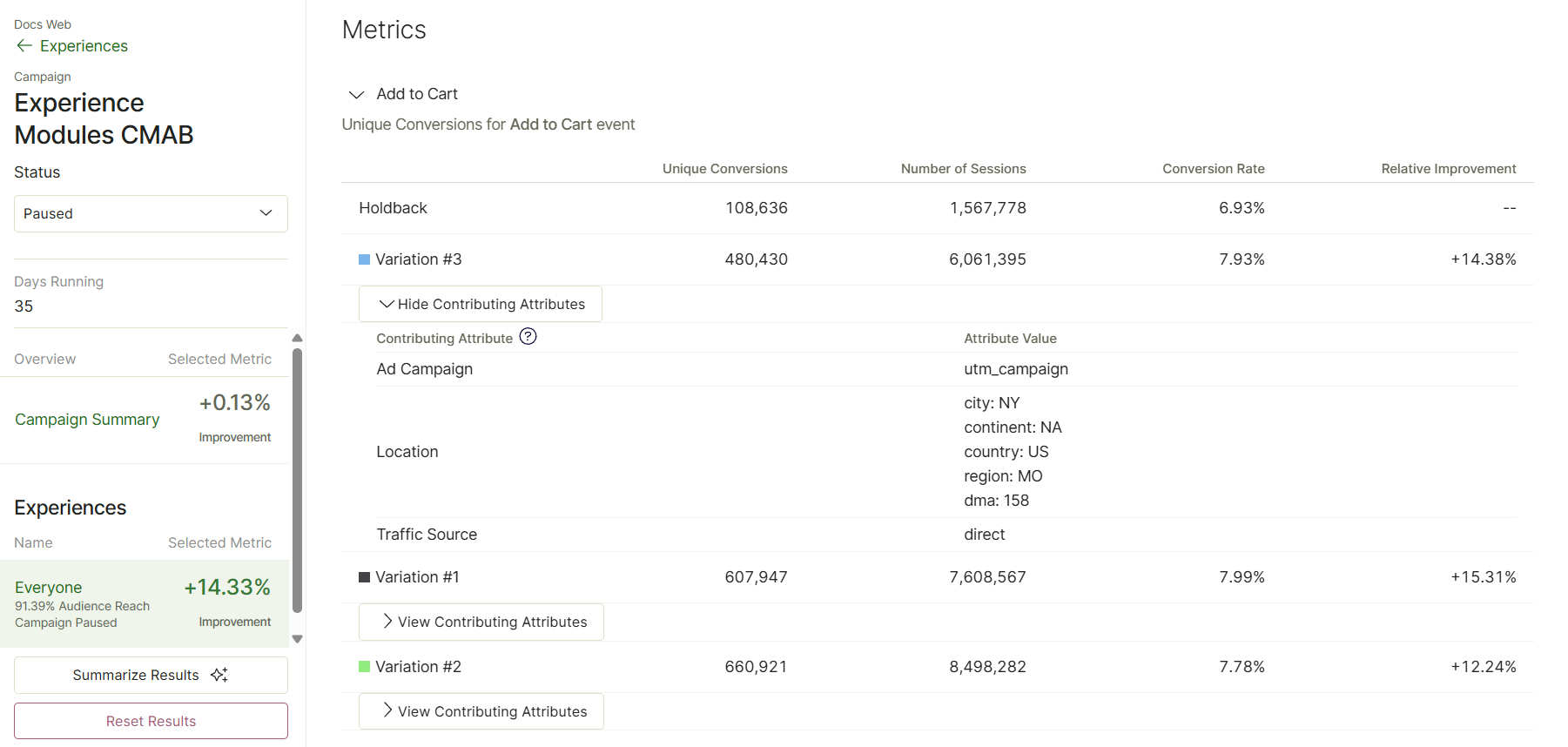The image size is (1568, 747).
Task: Click the scroll up arrow in sidebar
Action: pos(297,338)
